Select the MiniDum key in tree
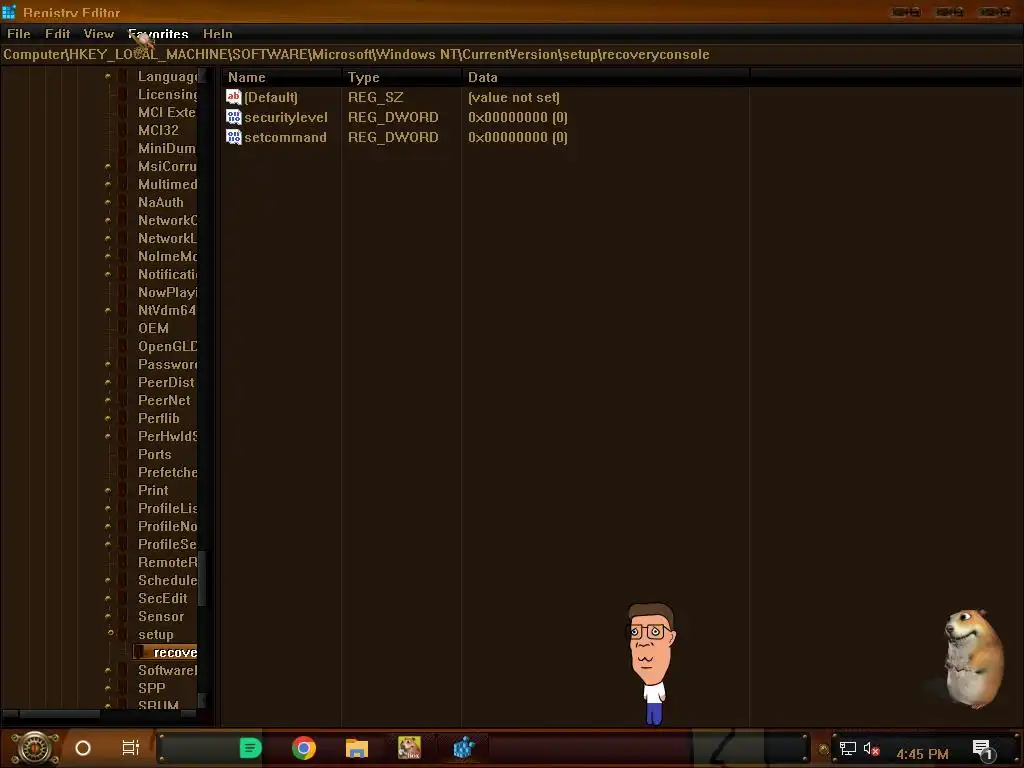Screen dimensions: 1024x768 167,148
